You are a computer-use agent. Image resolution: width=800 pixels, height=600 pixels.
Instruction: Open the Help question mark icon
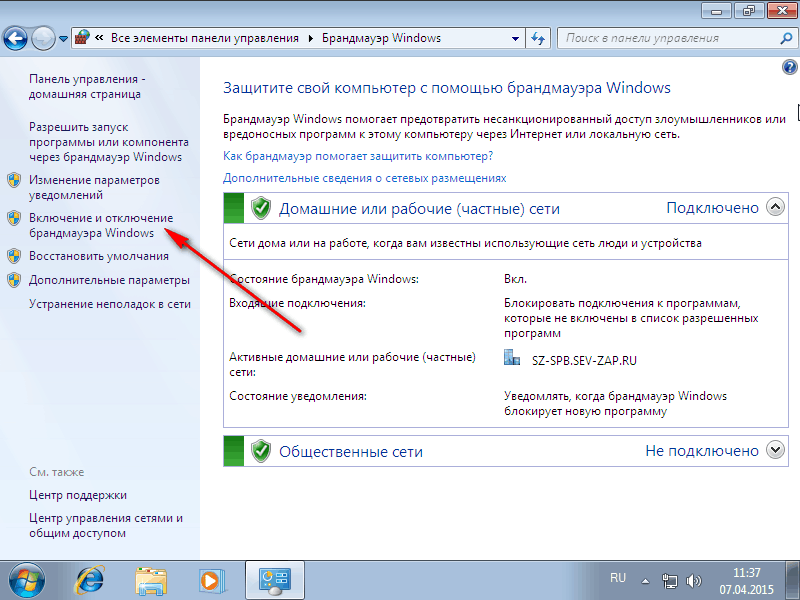pyautogui.click(x=788, y=67)
